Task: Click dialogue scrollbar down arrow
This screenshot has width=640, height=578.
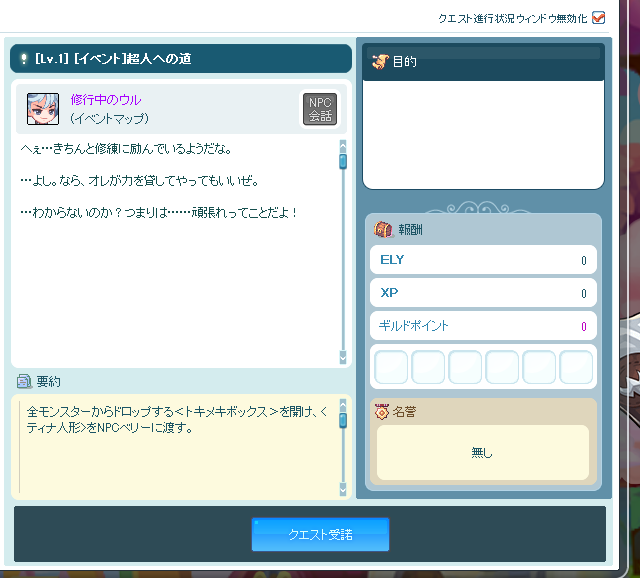Action: point(343,357)
